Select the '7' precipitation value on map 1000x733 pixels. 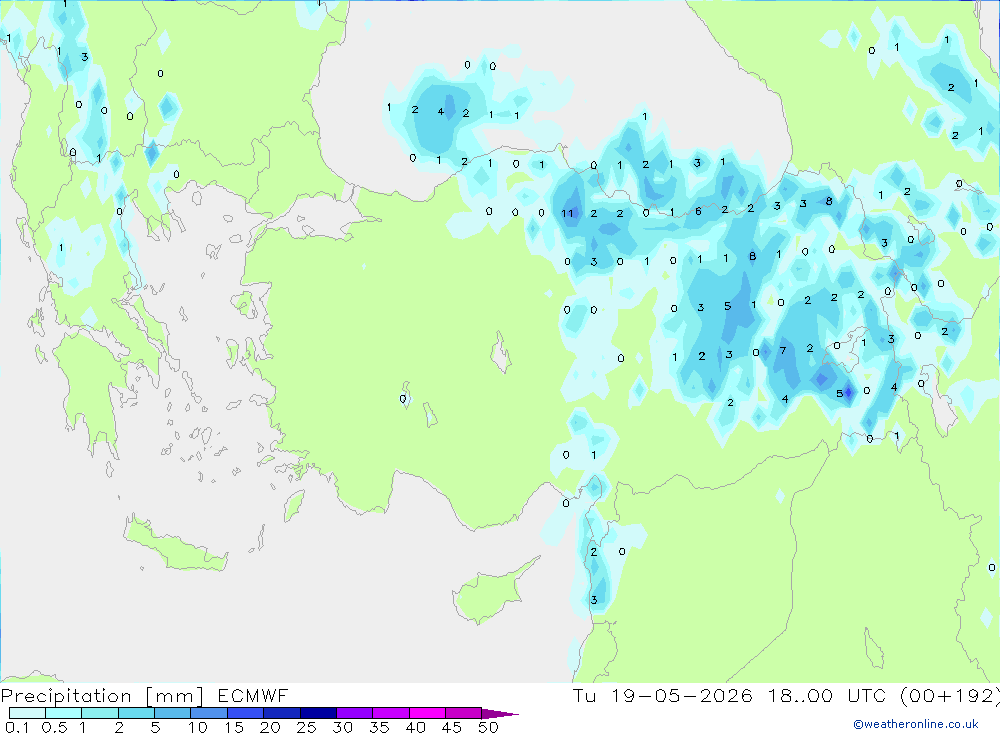click(x=783, y=350)
